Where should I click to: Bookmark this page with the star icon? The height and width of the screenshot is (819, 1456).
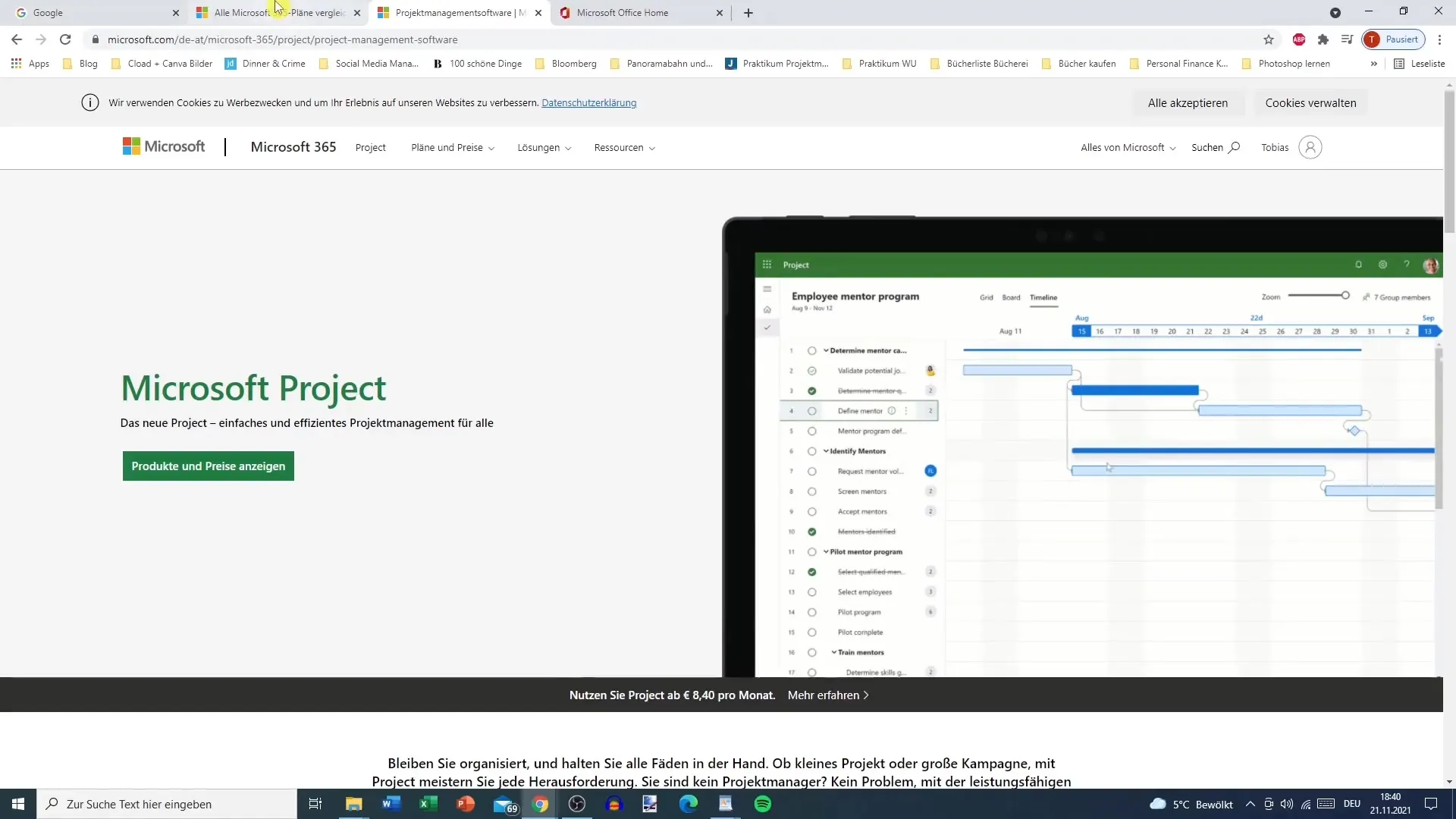coord(1269,39)
